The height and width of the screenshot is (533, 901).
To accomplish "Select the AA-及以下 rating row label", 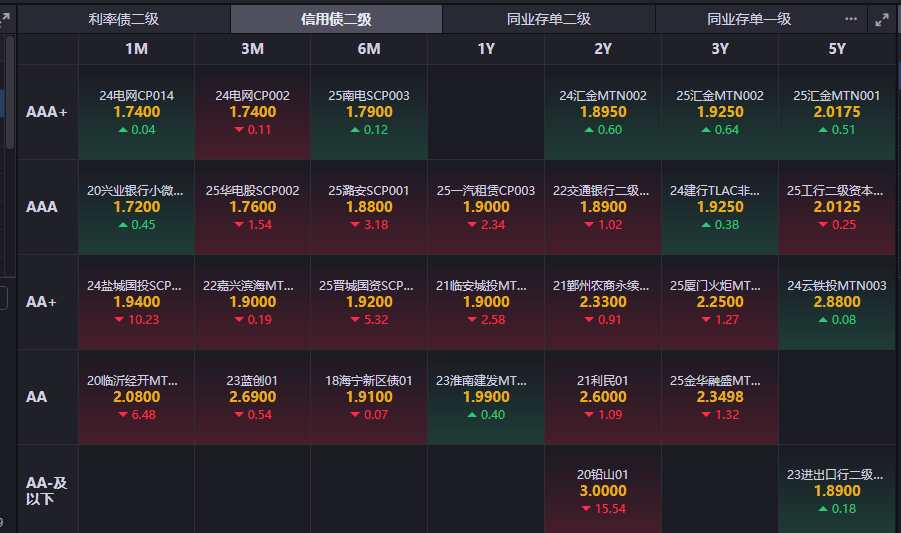I will coord(48,490).
